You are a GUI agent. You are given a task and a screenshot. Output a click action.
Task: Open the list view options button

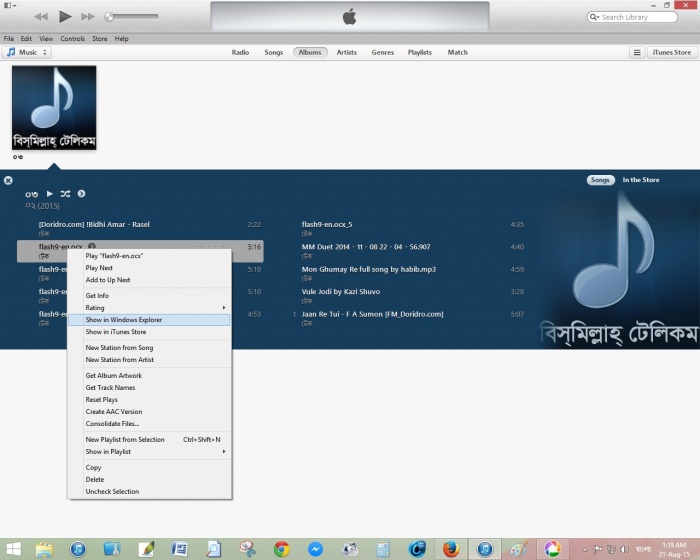(637, 52)
